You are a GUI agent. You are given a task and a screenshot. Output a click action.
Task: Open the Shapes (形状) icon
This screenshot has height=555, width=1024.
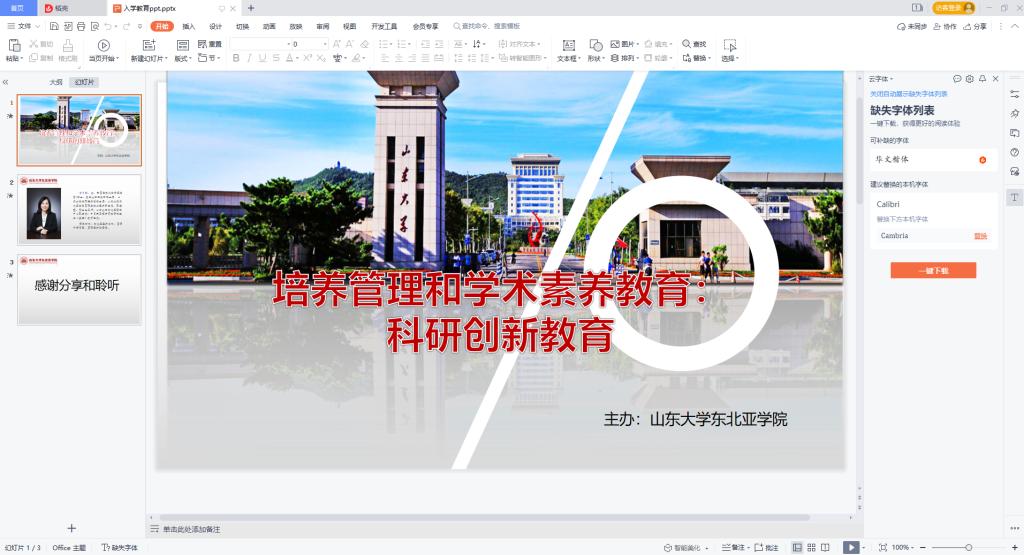coord(596,45)
